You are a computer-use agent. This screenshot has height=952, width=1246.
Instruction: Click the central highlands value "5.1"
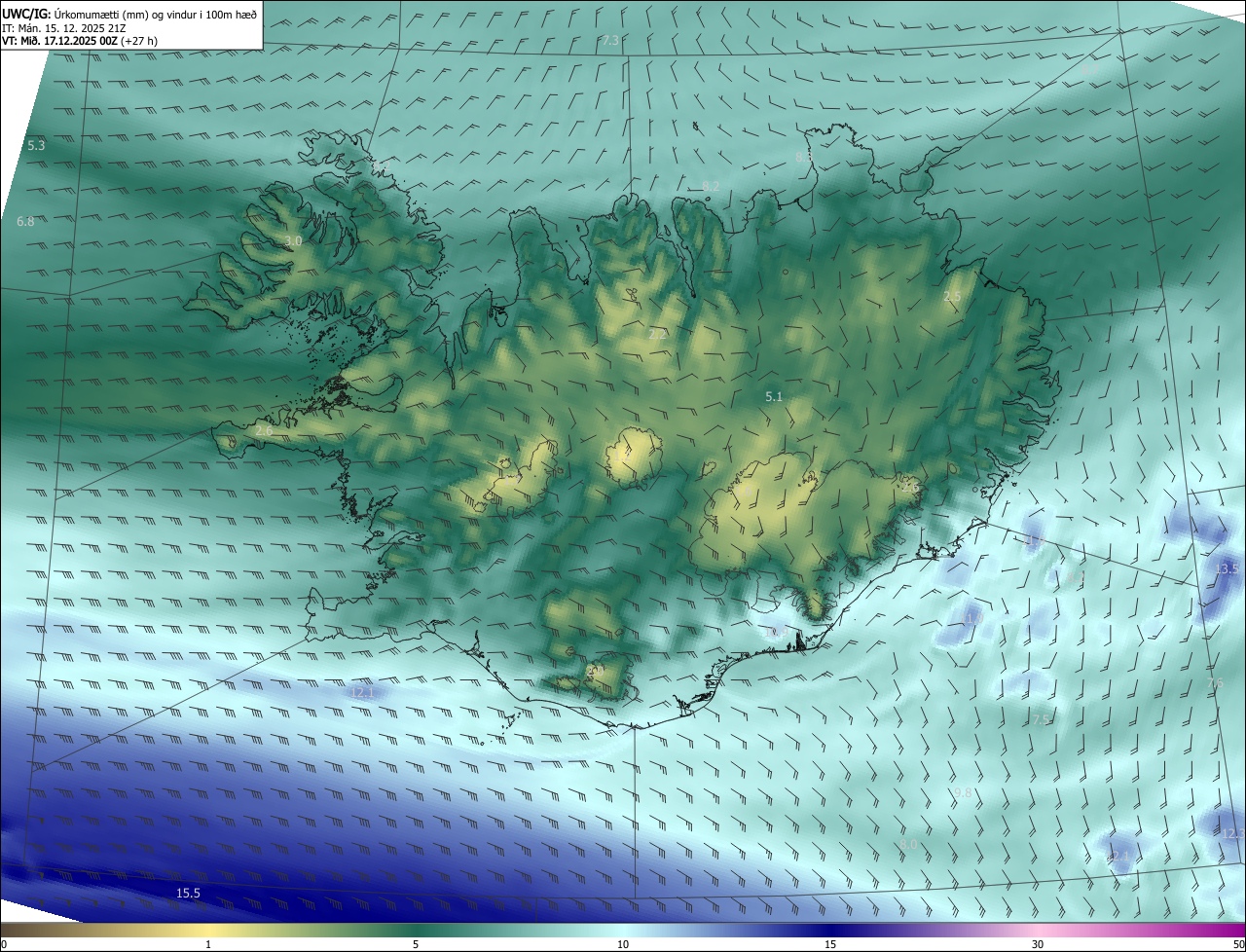tap(774, 396)
